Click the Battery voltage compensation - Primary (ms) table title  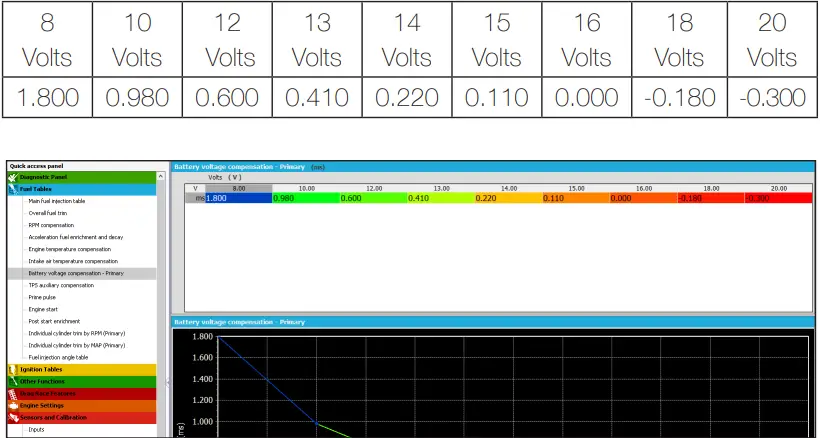coord(249,167)
